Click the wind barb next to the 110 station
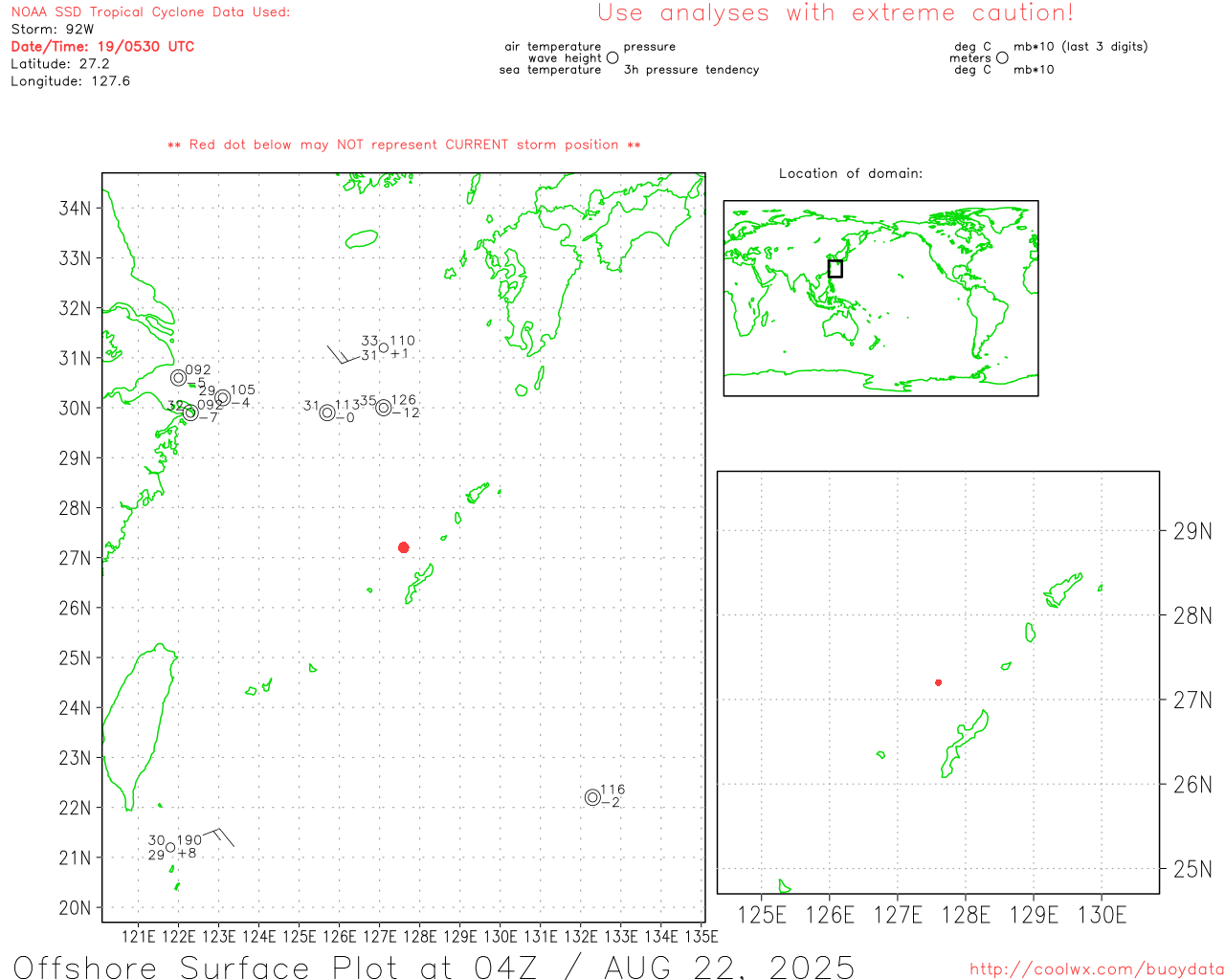This screenshot has height=980, width=1225. coord(343,355)
